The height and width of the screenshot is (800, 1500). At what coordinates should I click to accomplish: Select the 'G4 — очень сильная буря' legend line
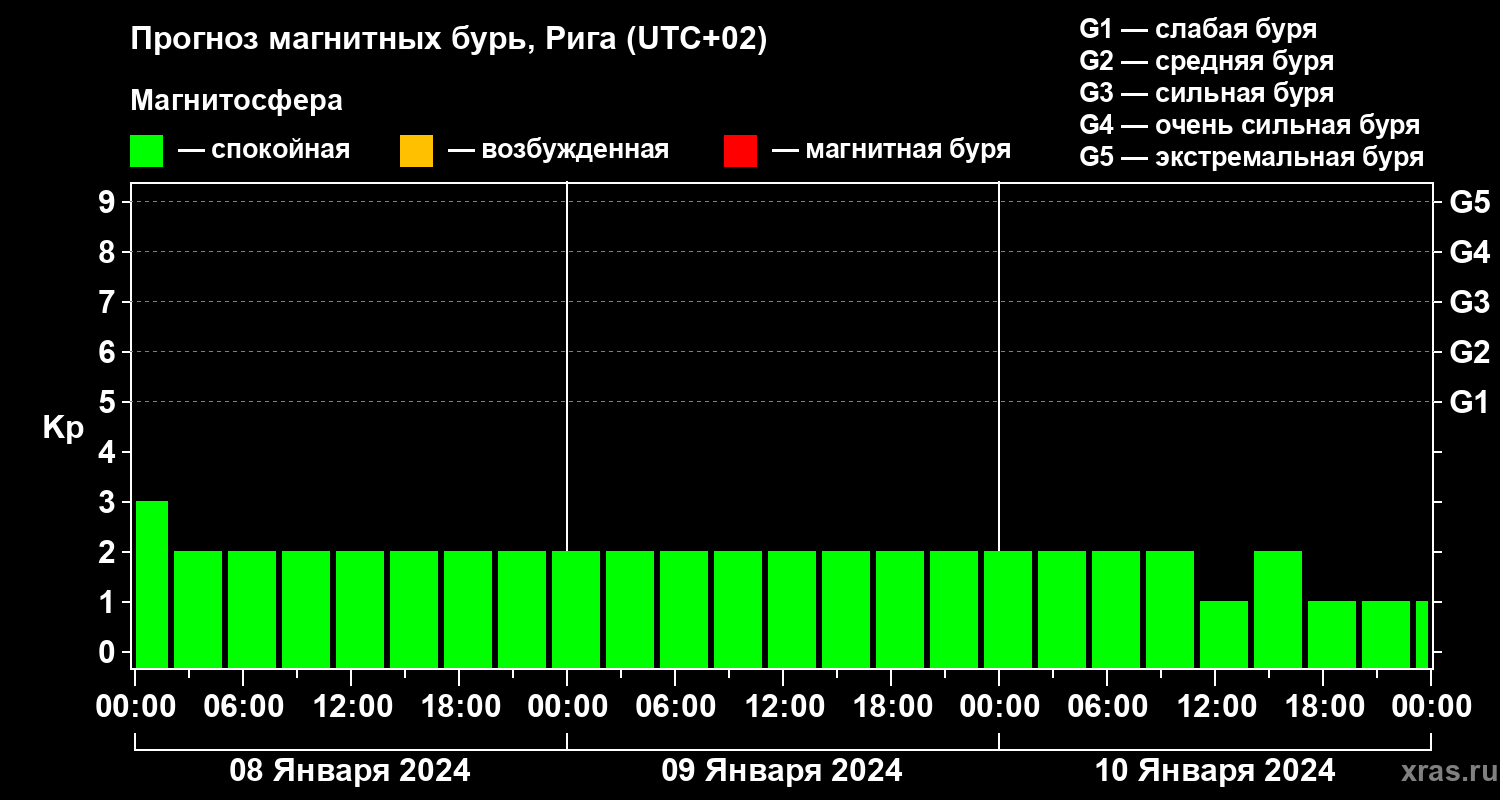tap(1250, 125)
